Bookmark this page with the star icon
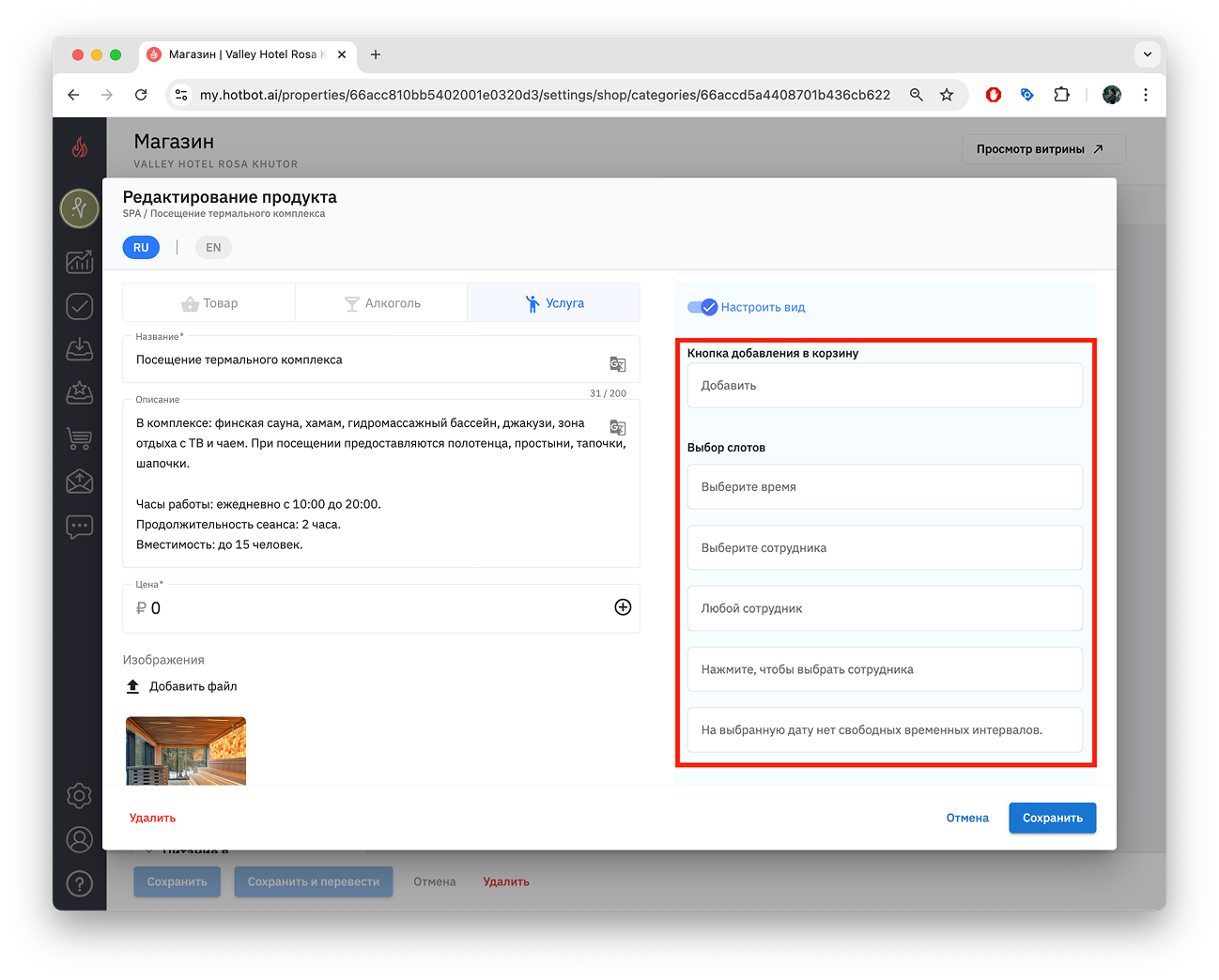 pos(947,95)
